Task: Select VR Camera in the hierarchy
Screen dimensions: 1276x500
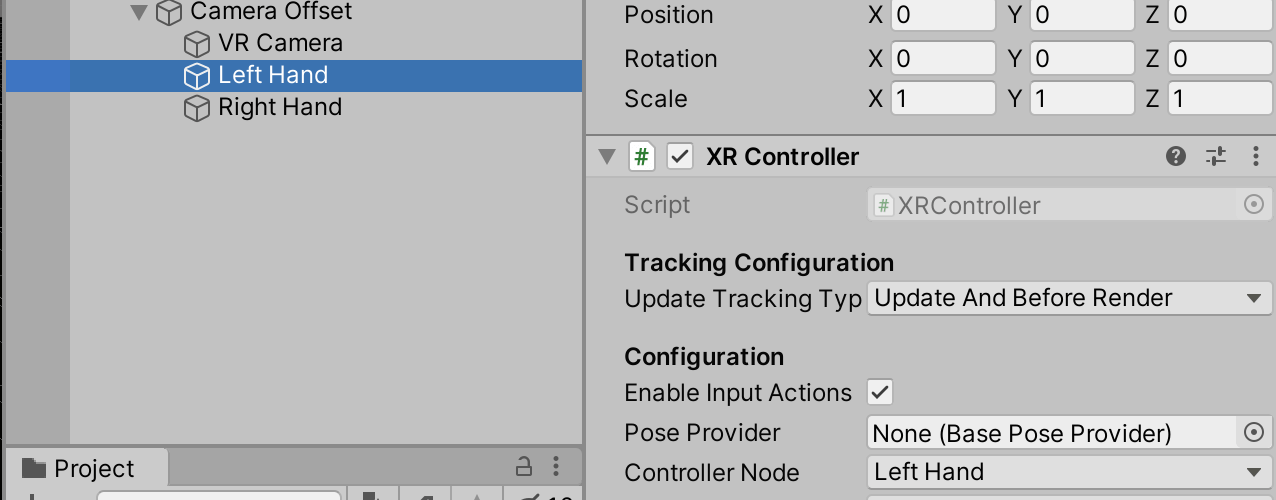Action: coord(280,43)
